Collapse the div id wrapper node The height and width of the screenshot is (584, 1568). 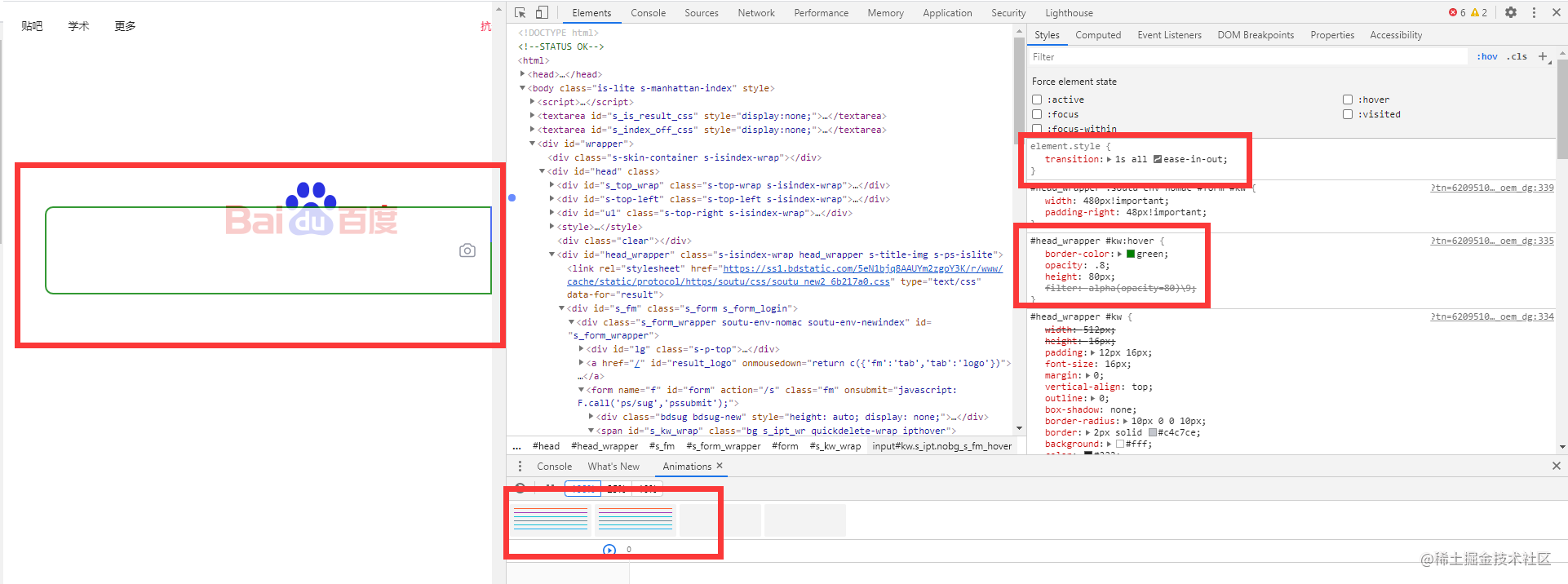533,144
